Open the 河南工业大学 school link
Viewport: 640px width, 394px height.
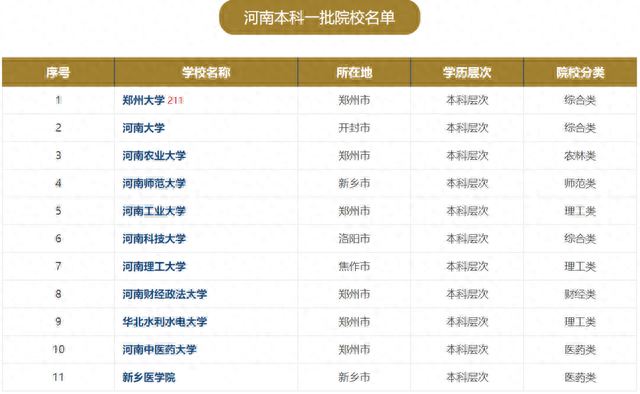pos(154,211)
